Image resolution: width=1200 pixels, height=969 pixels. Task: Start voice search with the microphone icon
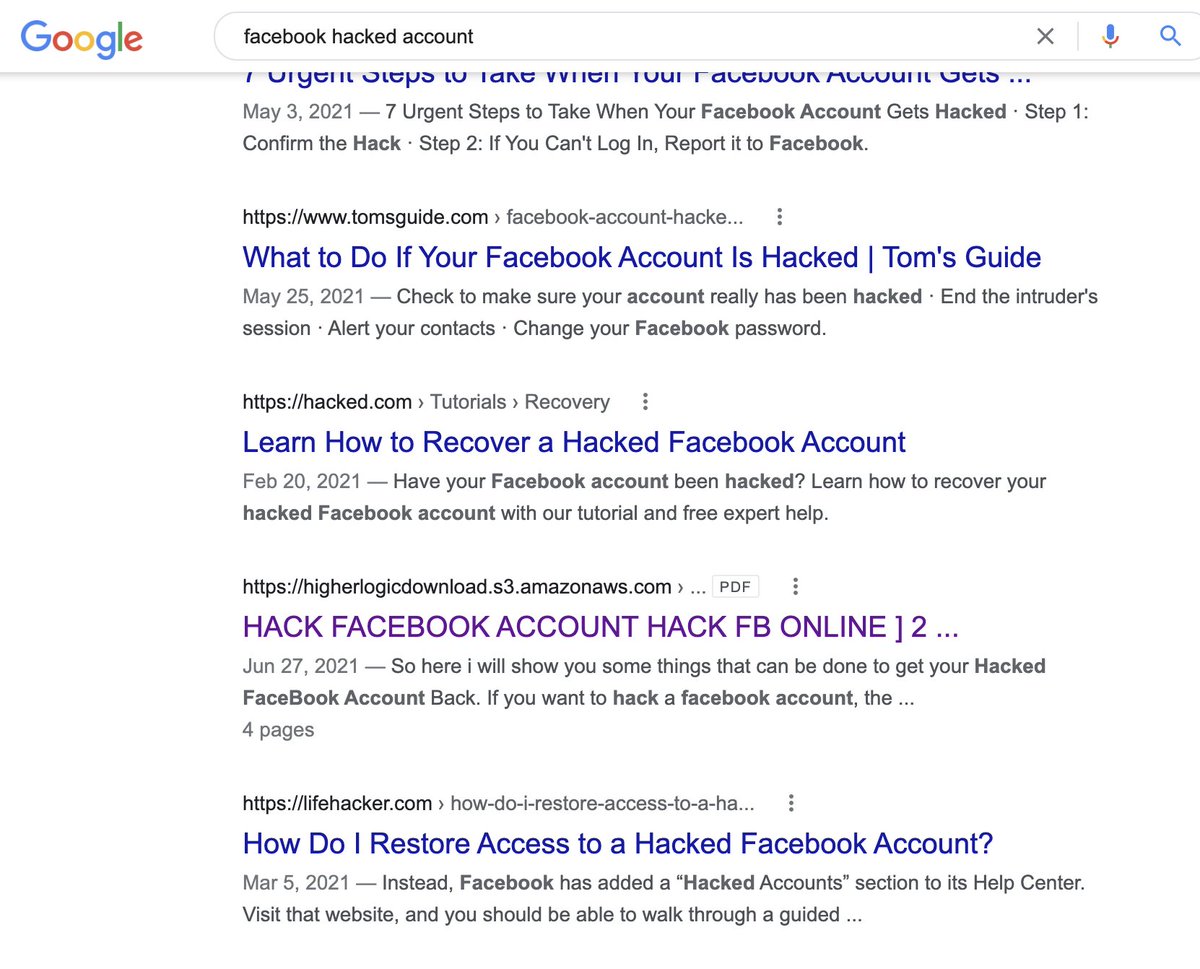(x=1110, y=37)
